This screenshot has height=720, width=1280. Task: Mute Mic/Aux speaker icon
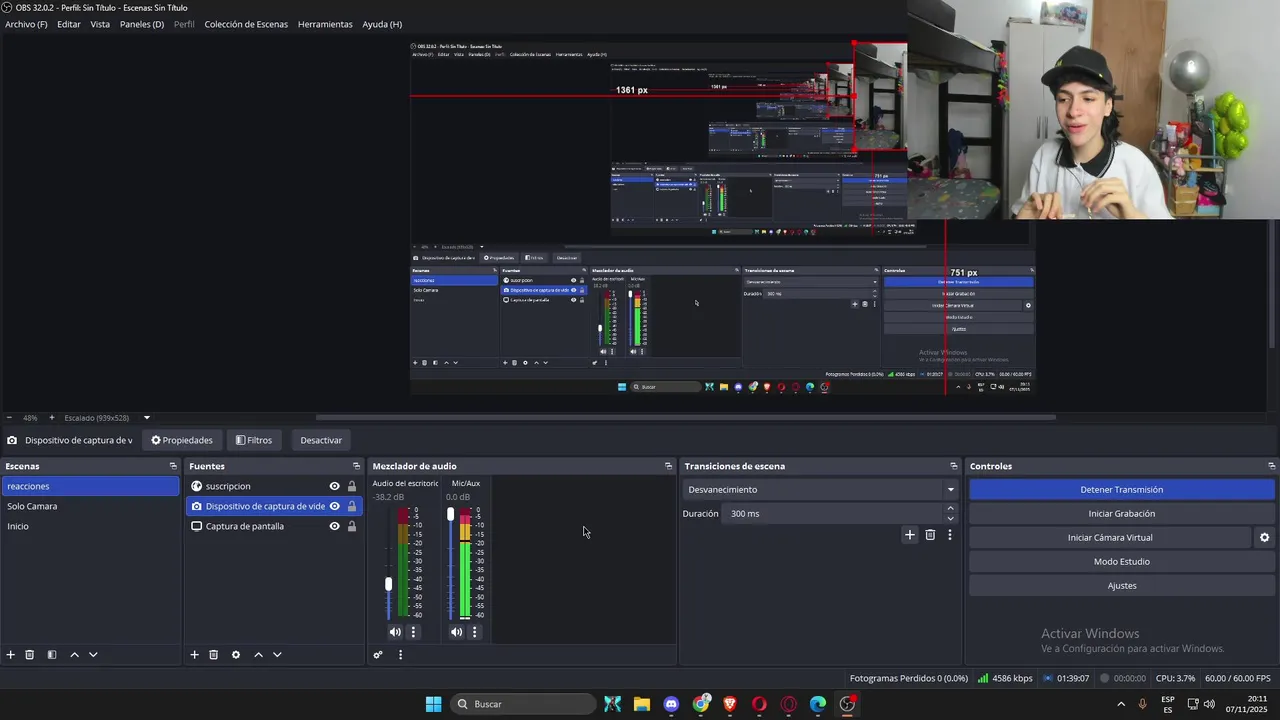[x=457, y=632]
